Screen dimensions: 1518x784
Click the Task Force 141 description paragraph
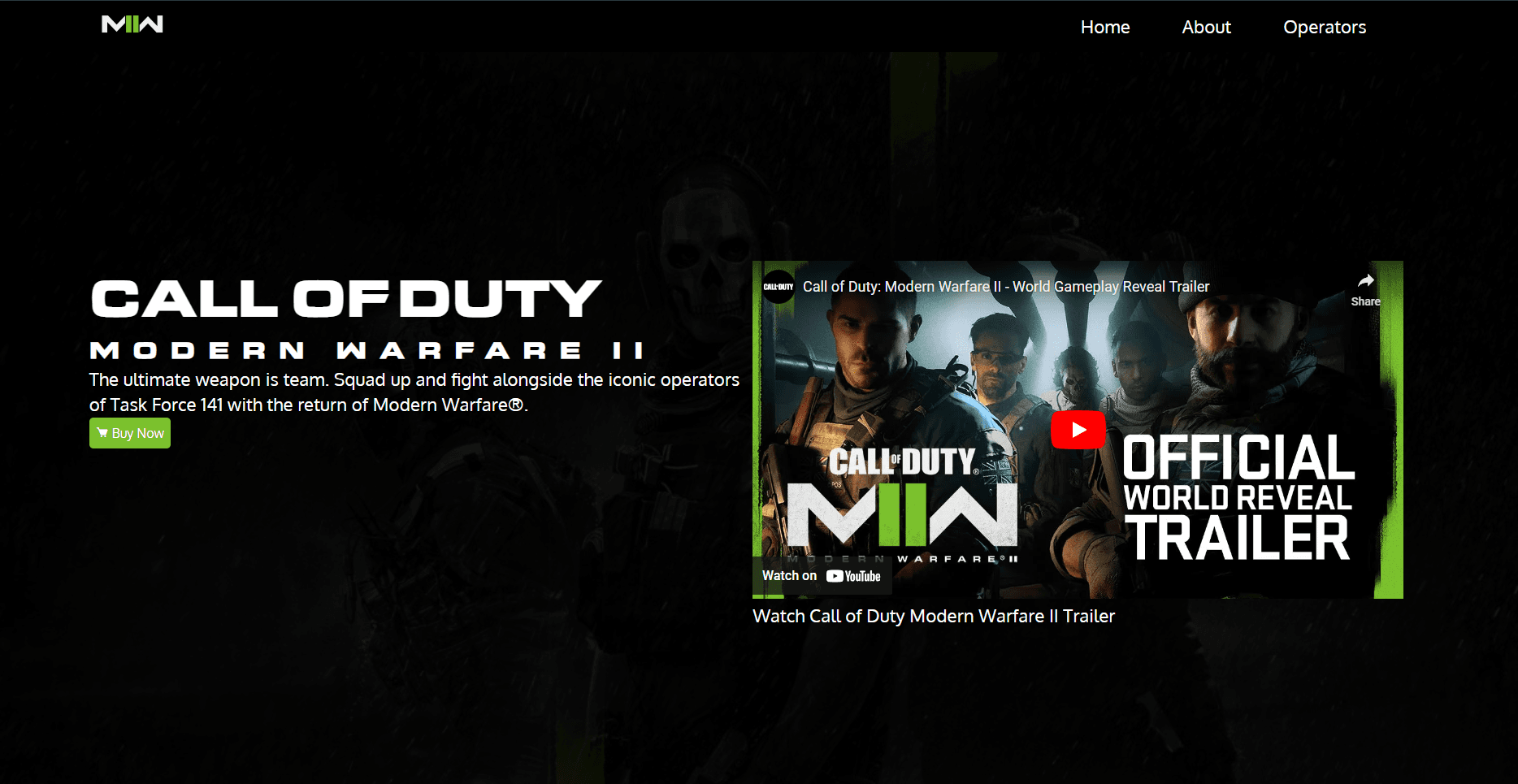tap(414, 392)
